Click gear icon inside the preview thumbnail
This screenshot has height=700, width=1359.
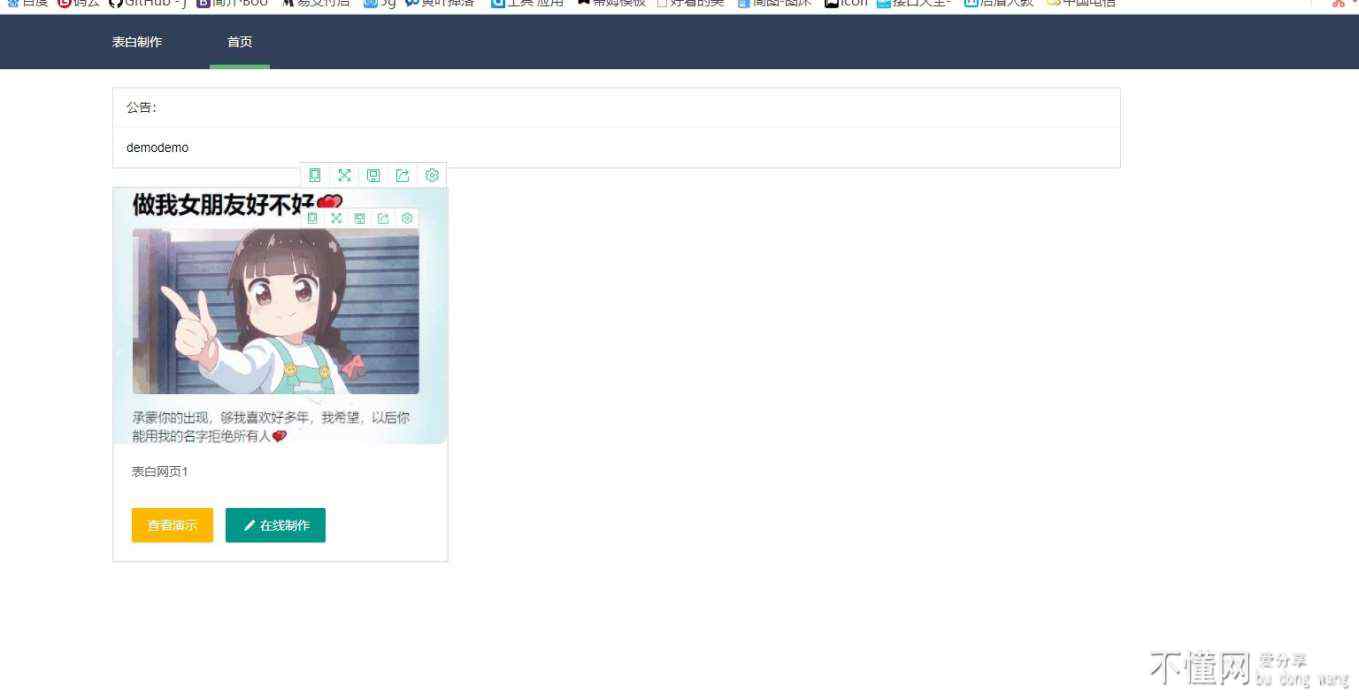[x=407, y=218]
